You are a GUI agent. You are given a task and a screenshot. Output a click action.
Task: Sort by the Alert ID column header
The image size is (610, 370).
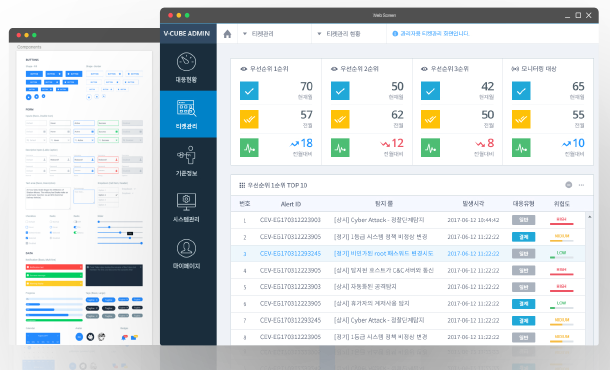pyautogui.click(x=291, y=204)
